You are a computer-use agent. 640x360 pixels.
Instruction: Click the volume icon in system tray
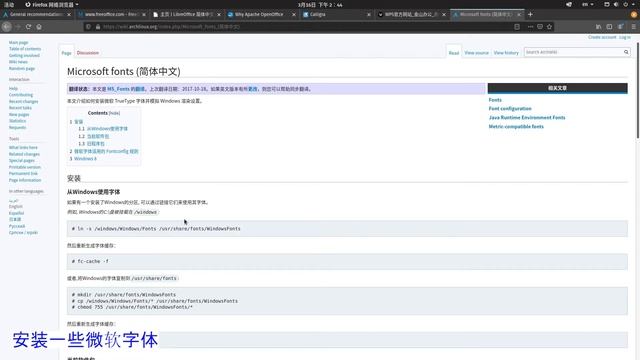point(616,4)
